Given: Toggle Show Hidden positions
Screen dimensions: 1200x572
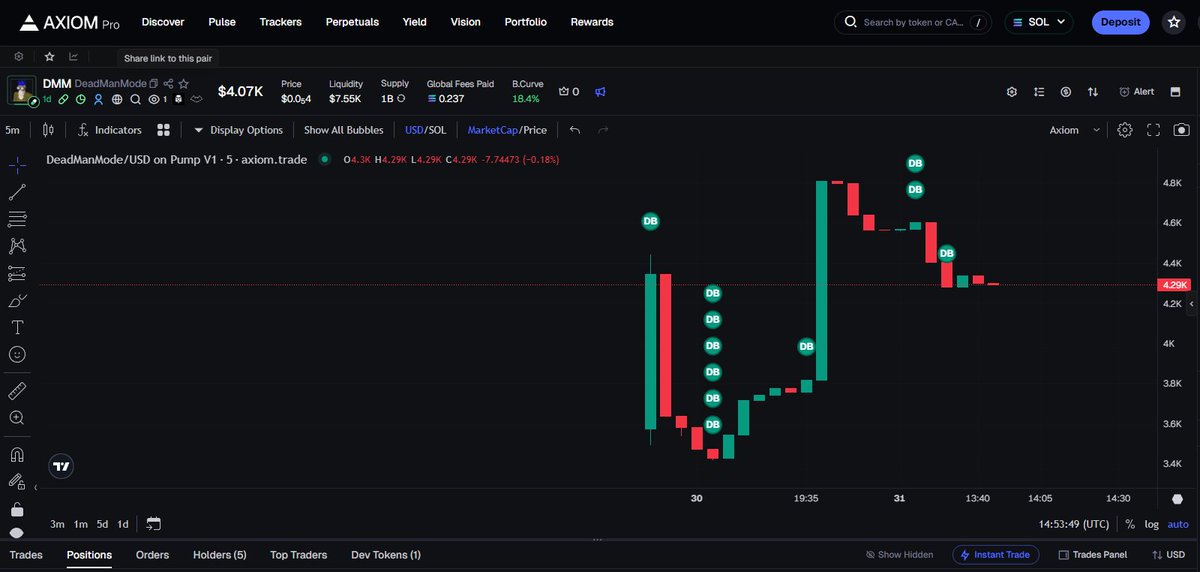Looking at the screenshot, I should coord(899,554).
